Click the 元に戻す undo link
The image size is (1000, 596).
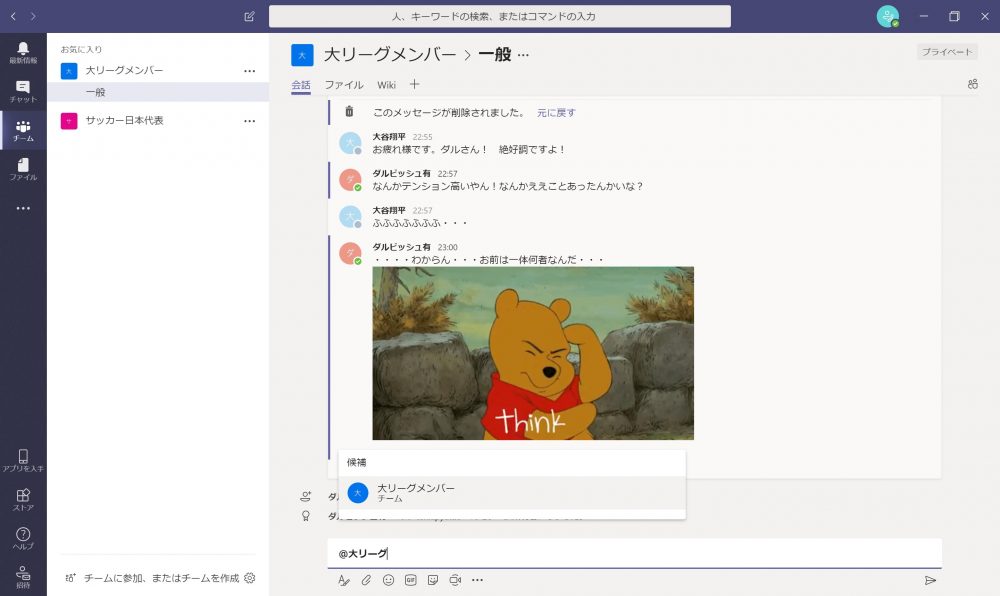pos(556,113)
